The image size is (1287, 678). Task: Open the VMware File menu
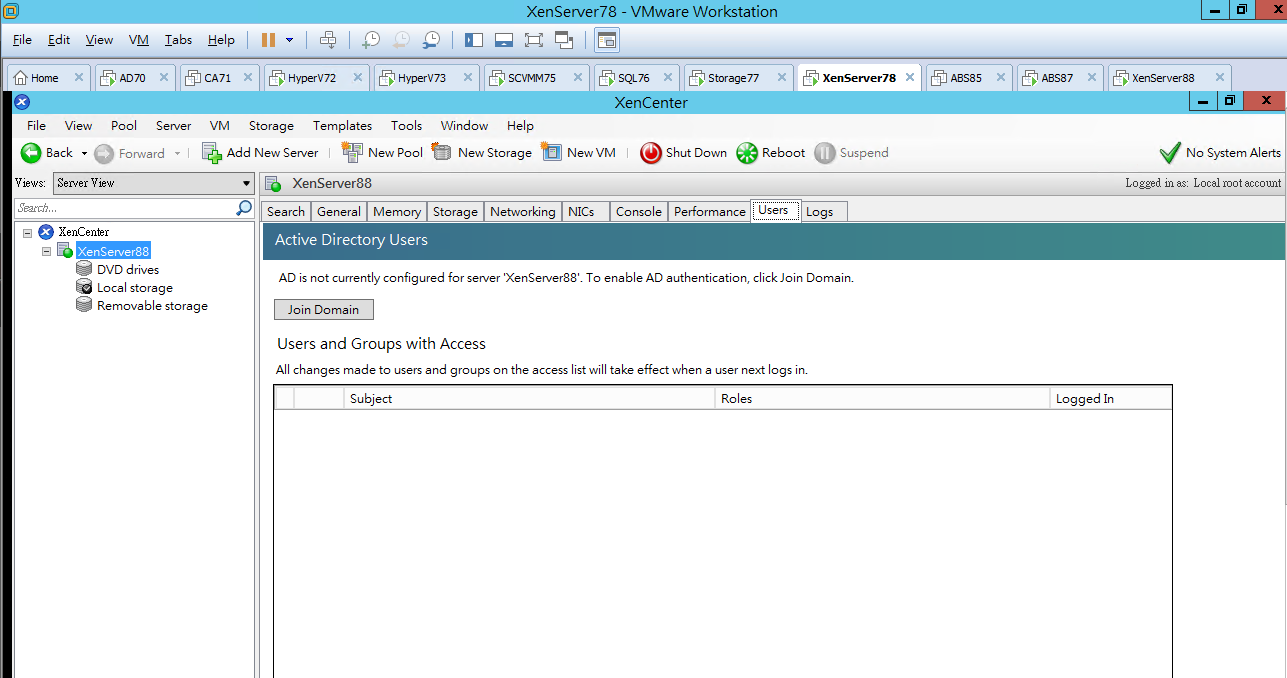point(22,40)
